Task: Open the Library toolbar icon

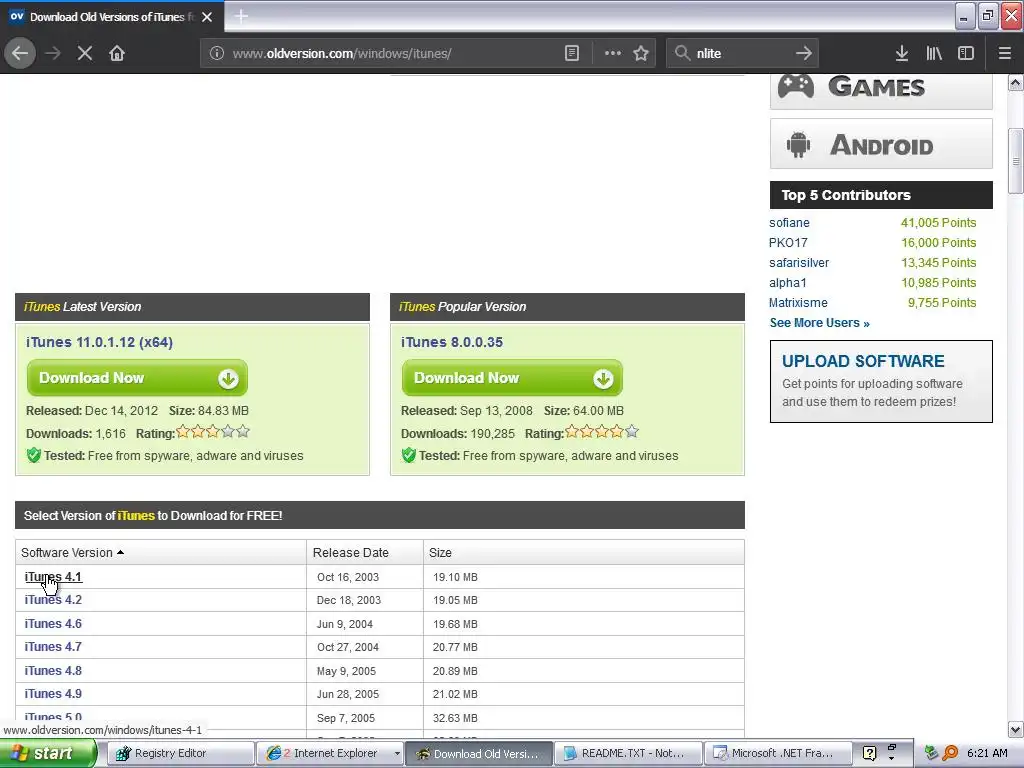Action: 934,53
